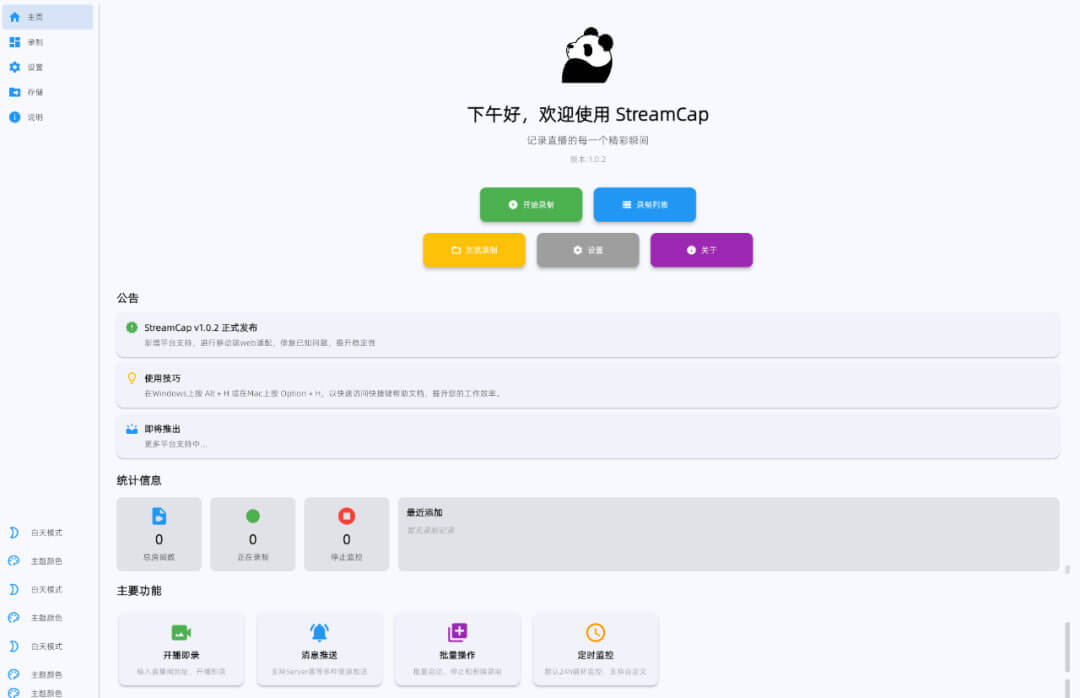Select the 主页 home icon in sidebar

pos(15,16)
